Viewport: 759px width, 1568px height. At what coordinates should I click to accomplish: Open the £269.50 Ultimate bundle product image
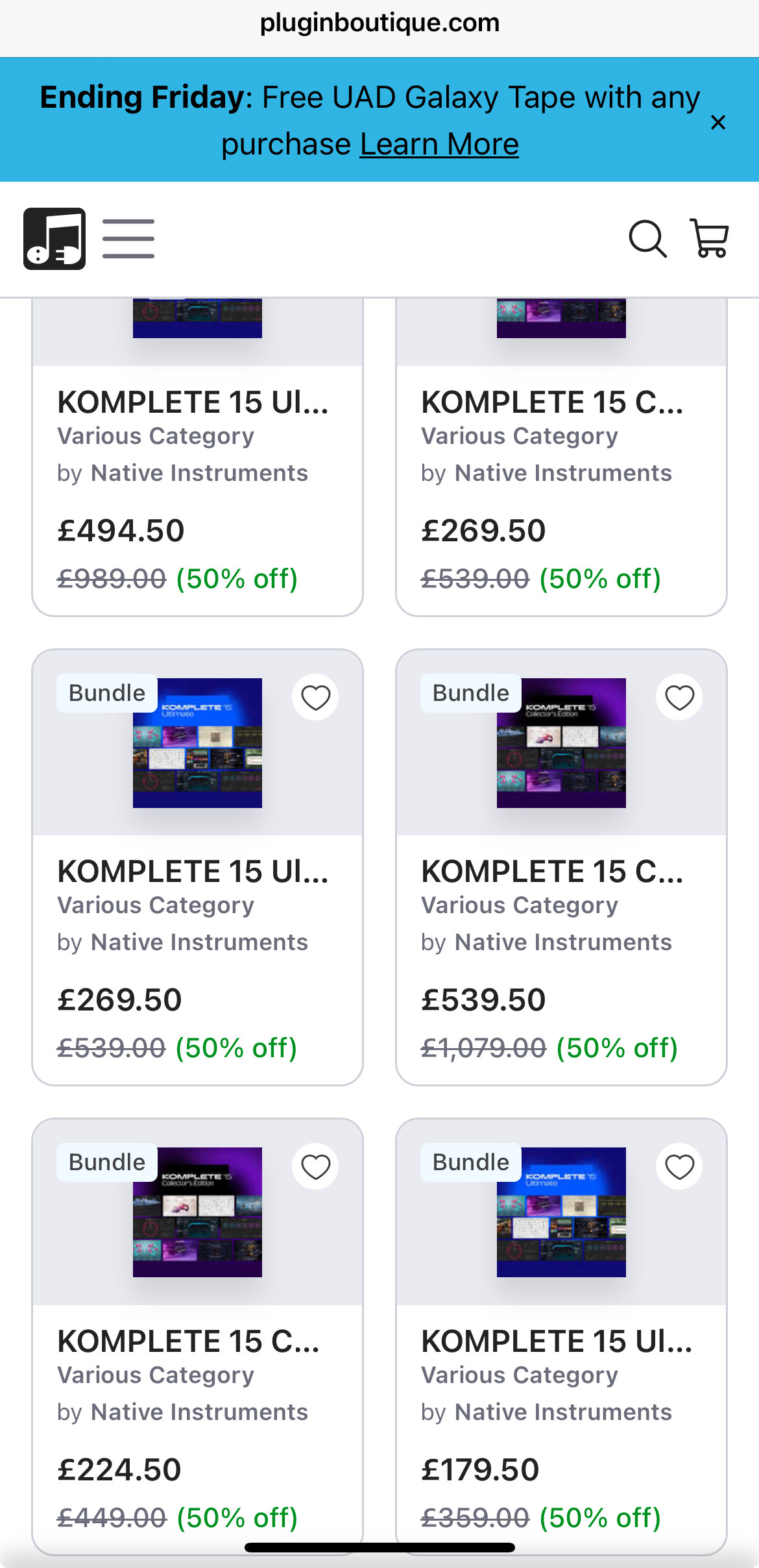(197, 743)
